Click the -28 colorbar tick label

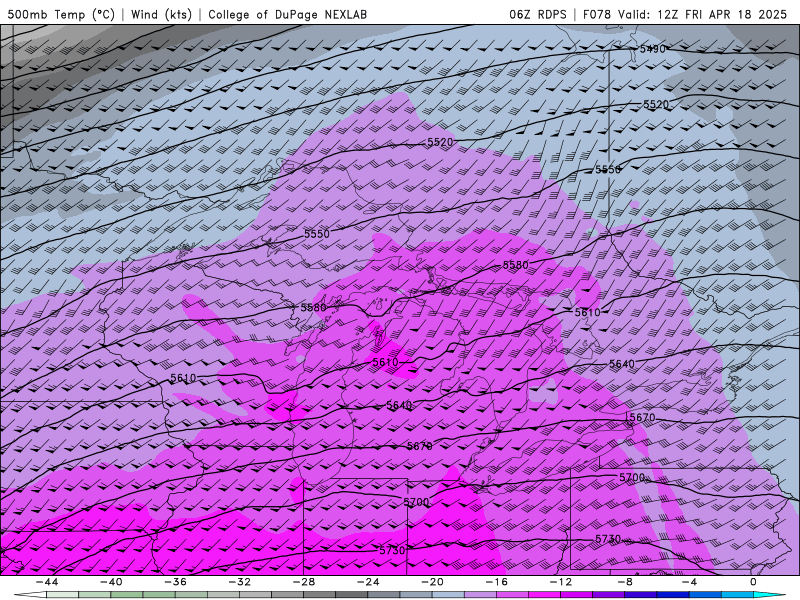(304, 582)
